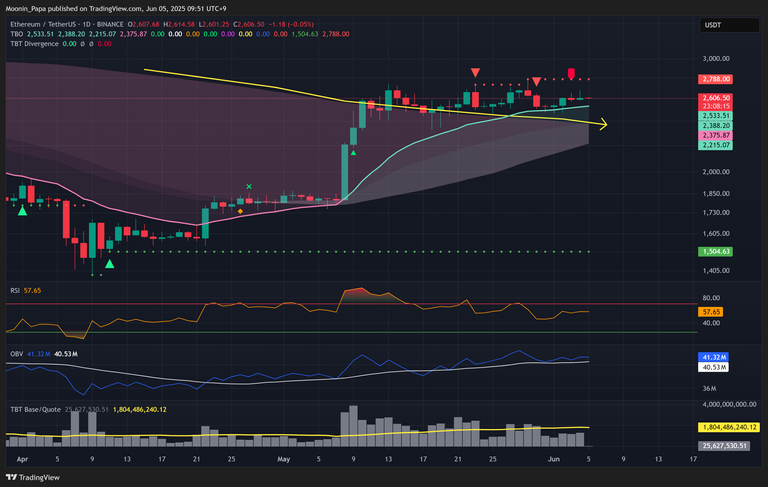Click the green triangle below the April 11 low

pyautogui.click(x=110, y=264)
